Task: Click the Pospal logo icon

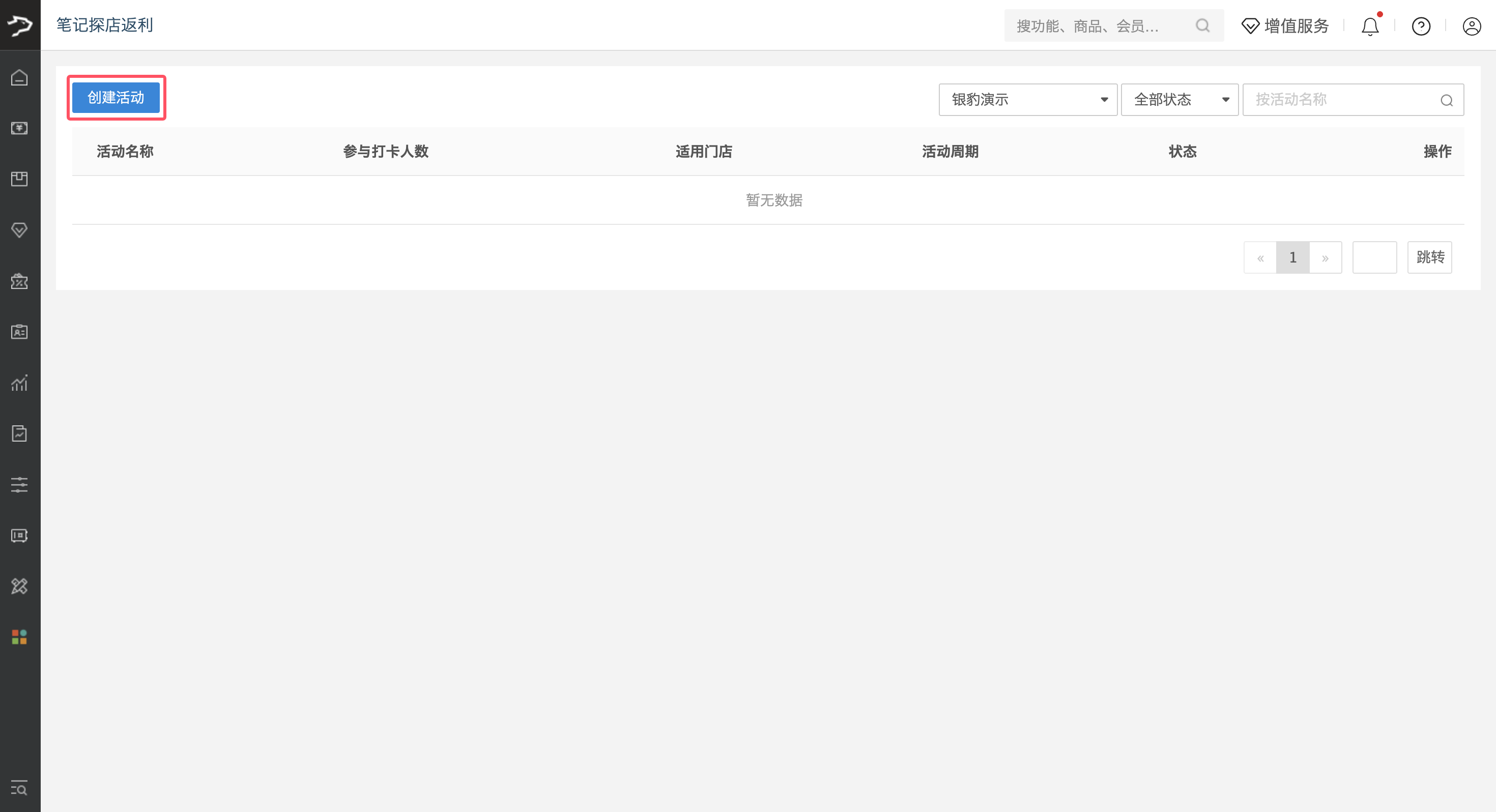Action: tap(20, 25)
